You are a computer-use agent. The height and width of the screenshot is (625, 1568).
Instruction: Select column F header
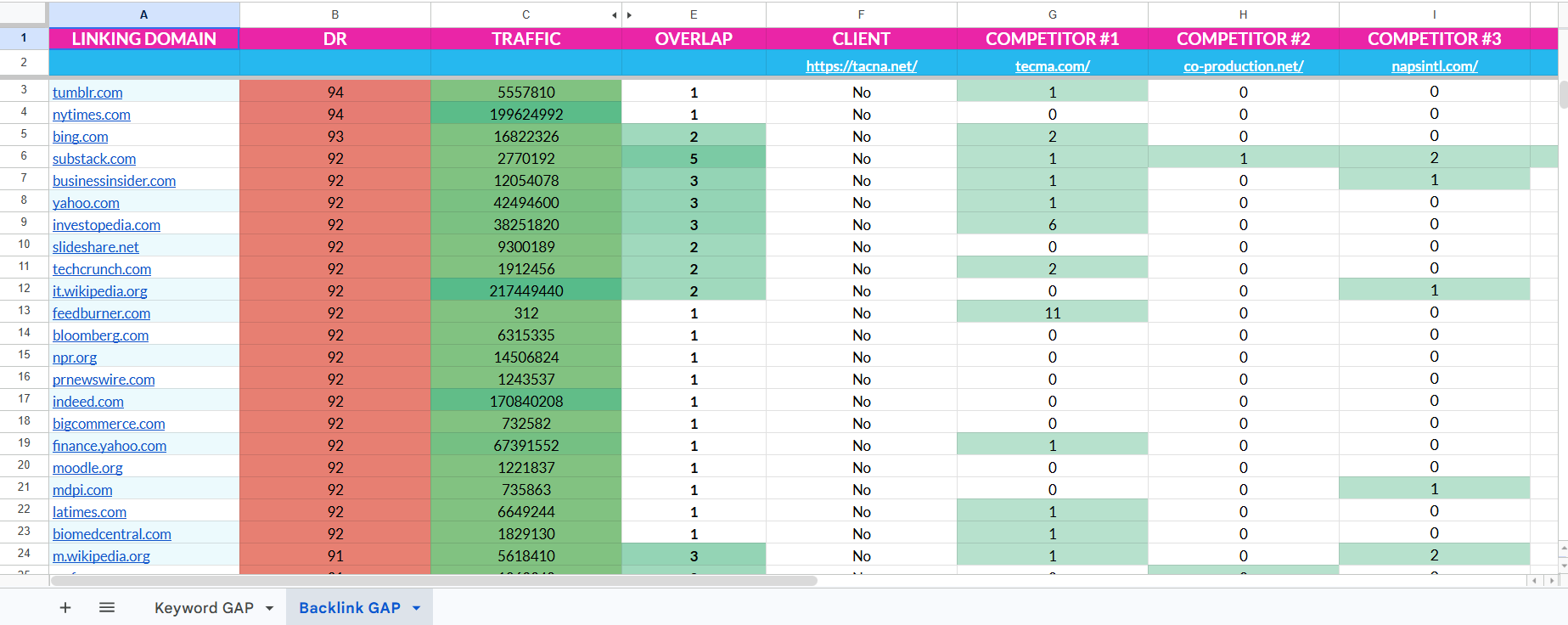[x=862, y=14]
